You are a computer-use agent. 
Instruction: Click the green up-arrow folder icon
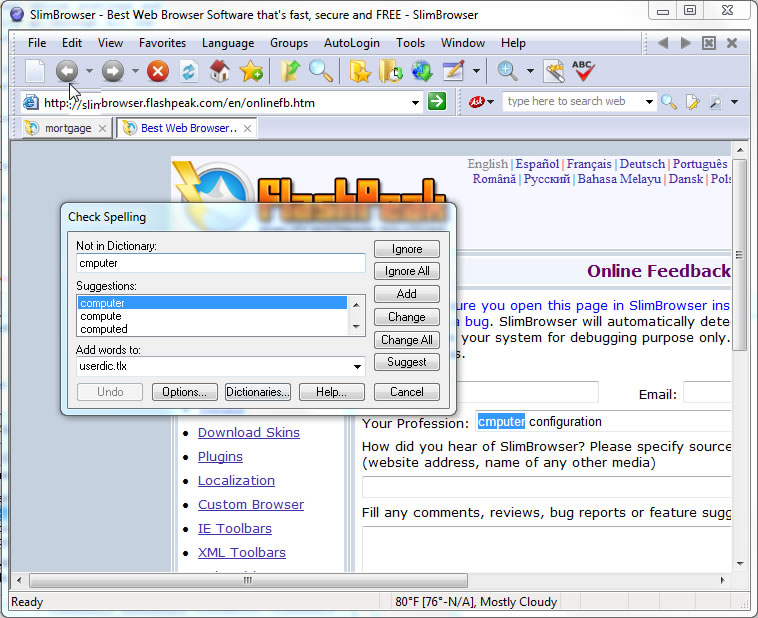[x=290, y=71]
